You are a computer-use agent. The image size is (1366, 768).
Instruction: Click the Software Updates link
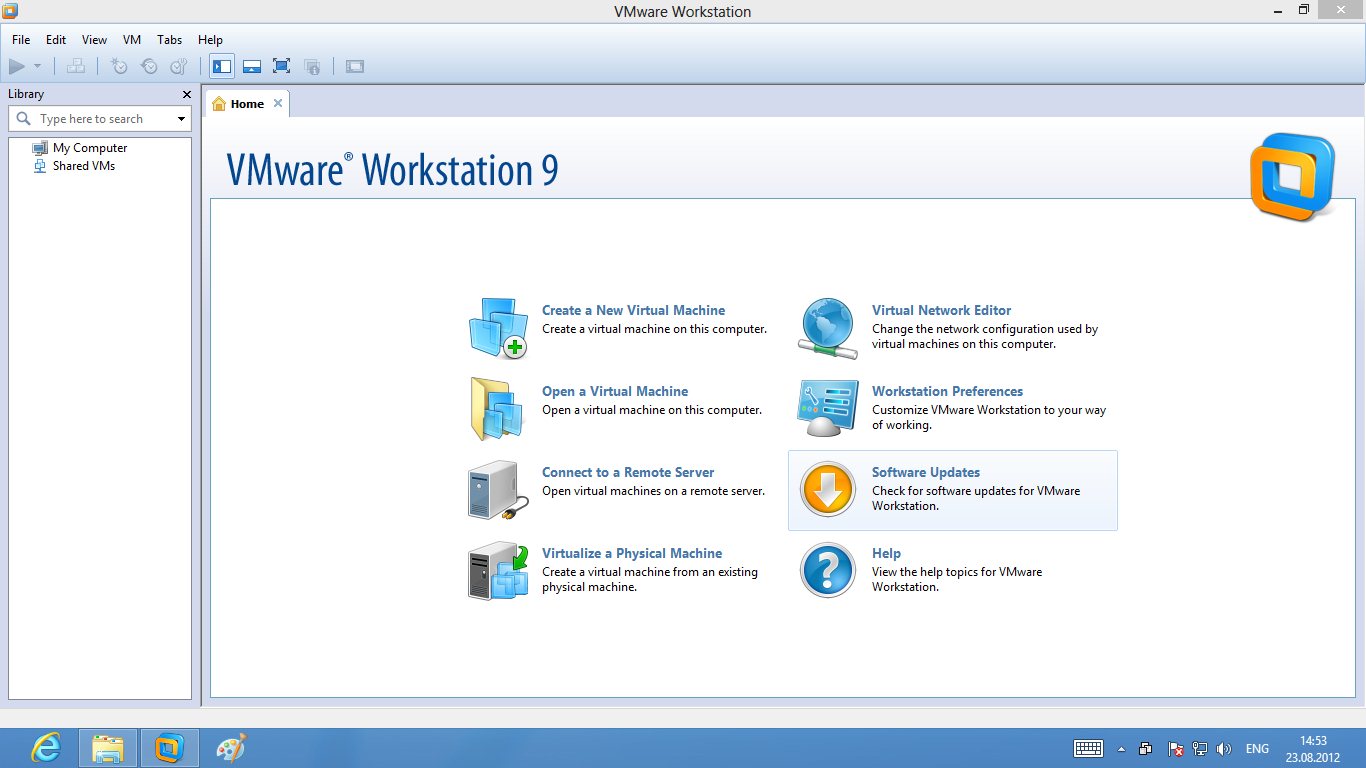point(926,472)
